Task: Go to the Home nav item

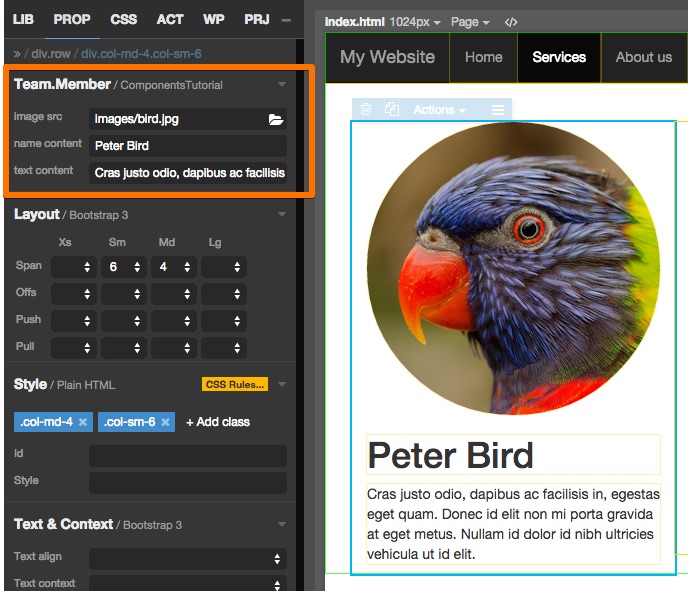Action: (484, 57)
